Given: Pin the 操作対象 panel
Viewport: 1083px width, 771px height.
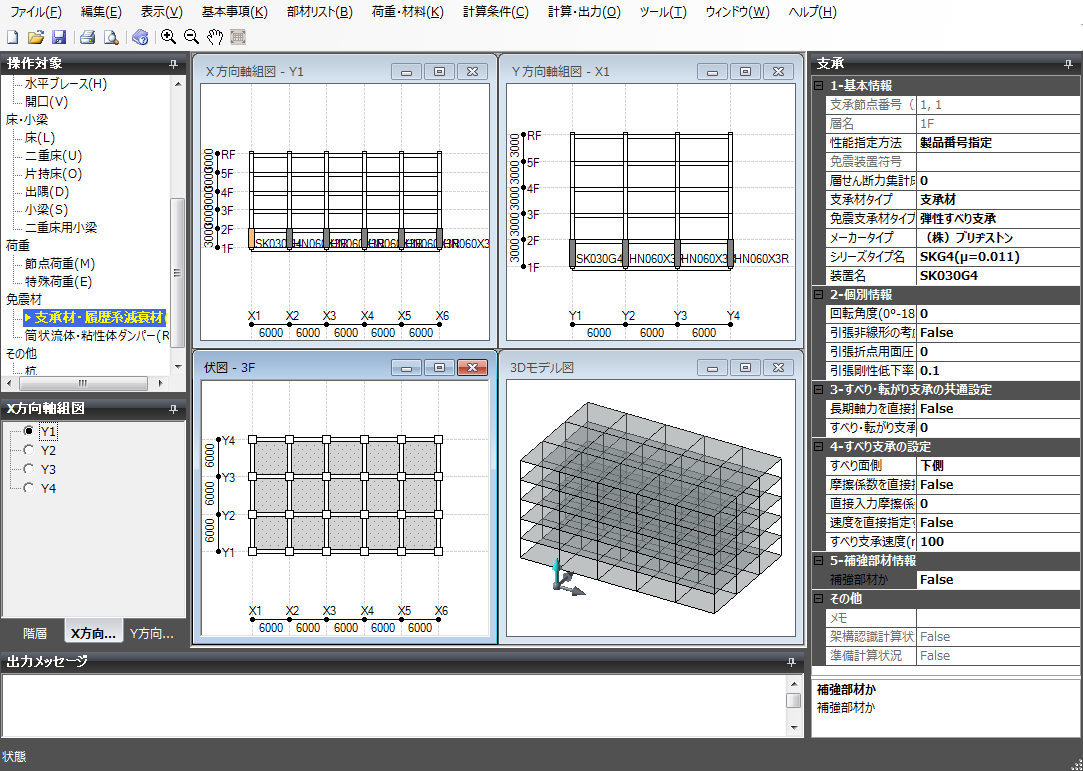Looking at the screenshot, I should point(173,64).
